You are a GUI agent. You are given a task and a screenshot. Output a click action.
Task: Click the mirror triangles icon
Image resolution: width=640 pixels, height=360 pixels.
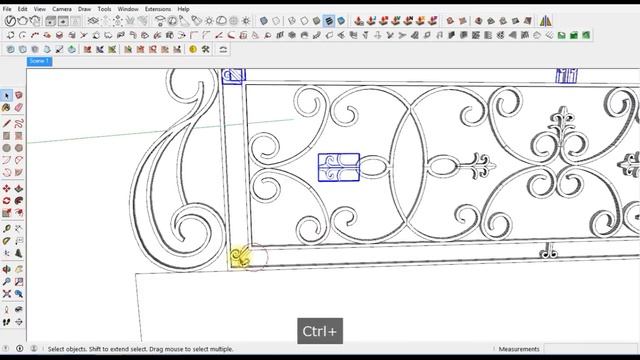546,21
